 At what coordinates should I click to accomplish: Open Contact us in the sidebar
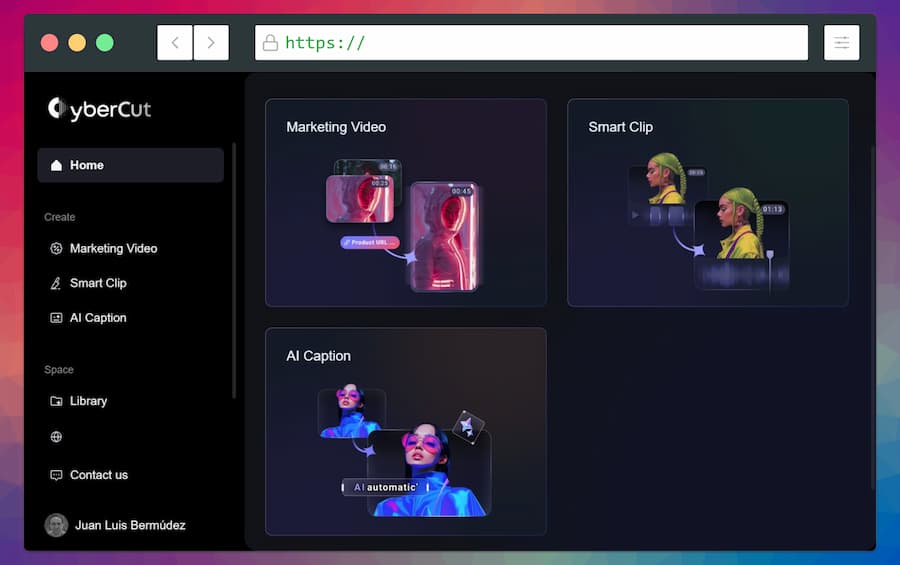click(x=89, y=475)
